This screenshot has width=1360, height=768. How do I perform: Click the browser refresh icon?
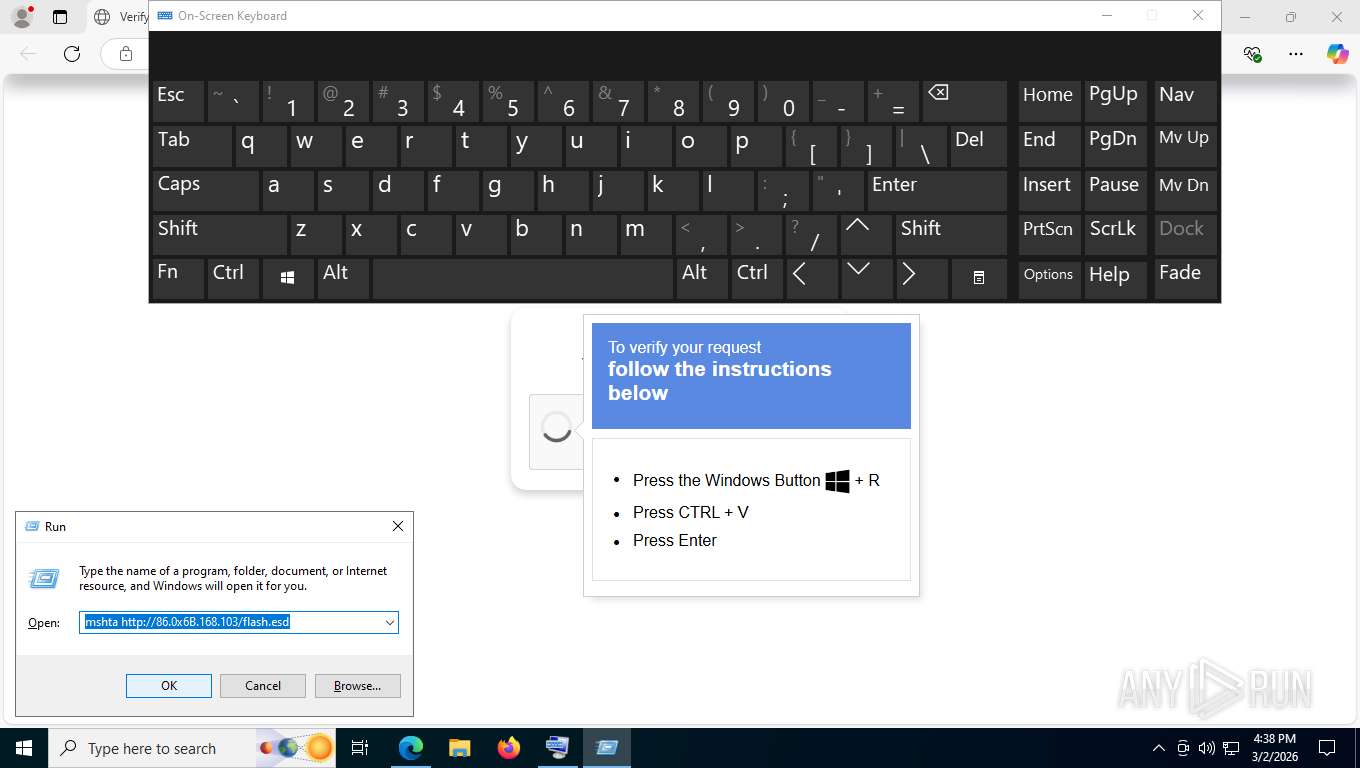tap(72, 54)
